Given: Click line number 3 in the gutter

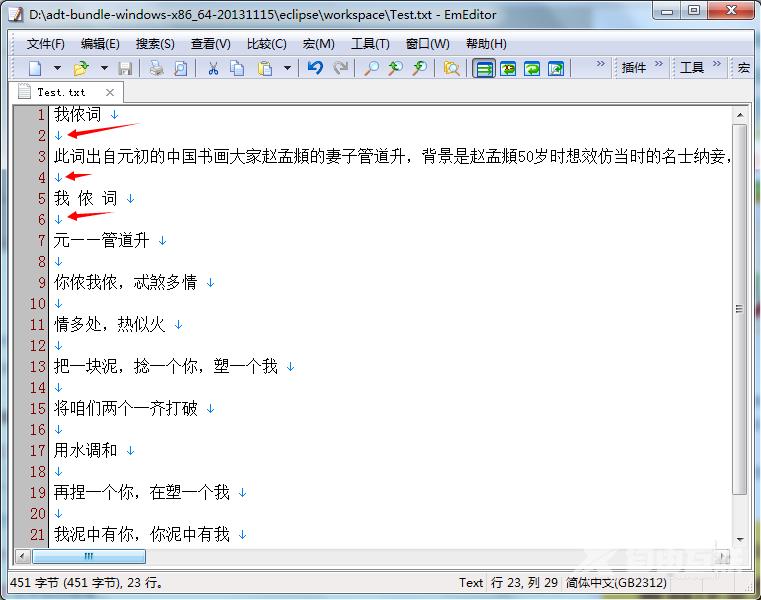Looking at the screenshot, I should tap(42, 156).
